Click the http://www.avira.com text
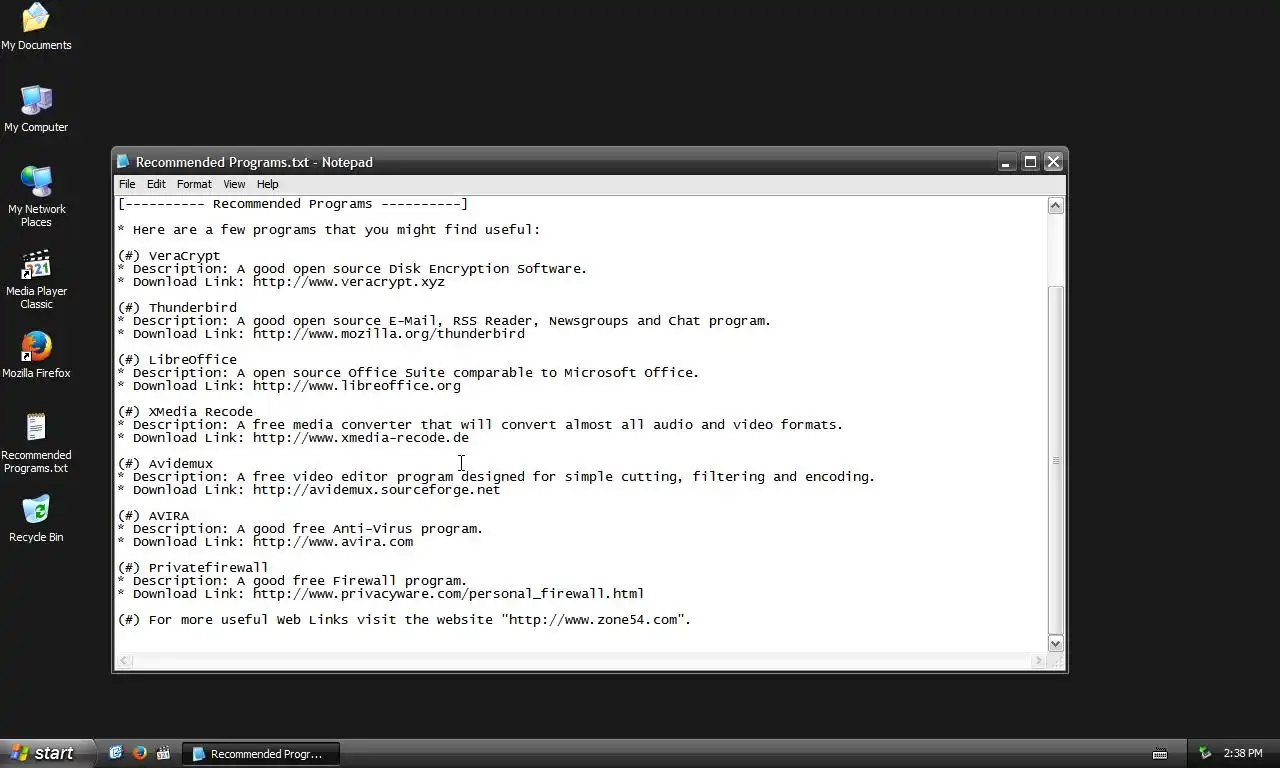Viewport: 1280px width, 768px height. point(332,542)
